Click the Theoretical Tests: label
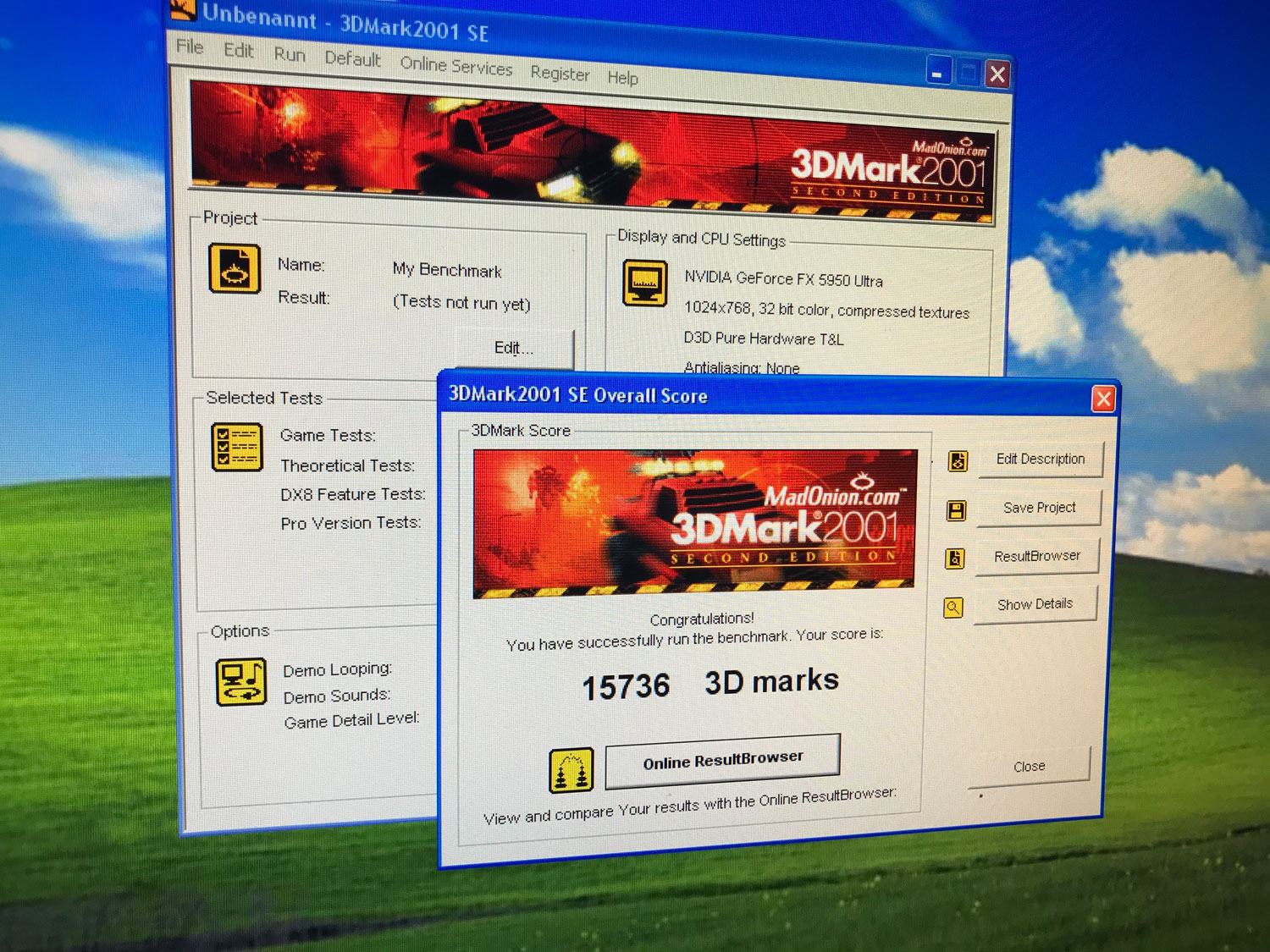Screen dimensions: 1270x952 pyautogui.click(x=347, y=465)
